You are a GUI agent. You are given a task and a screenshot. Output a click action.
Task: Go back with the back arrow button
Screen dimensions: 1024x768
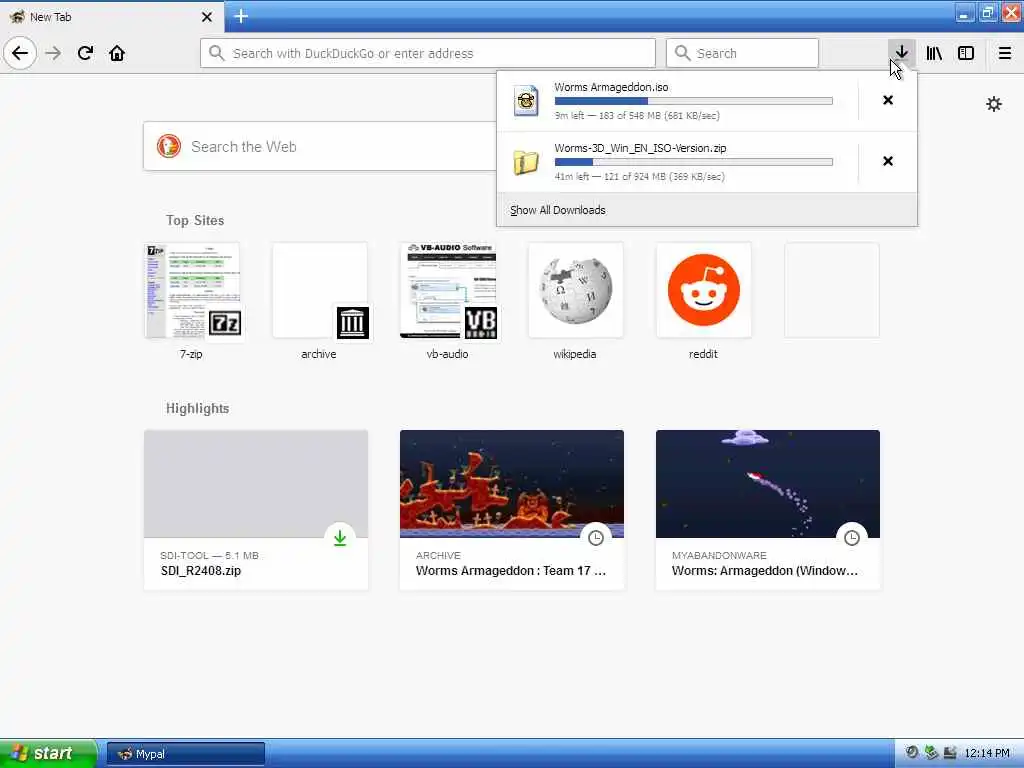click(x=20, y=53)
